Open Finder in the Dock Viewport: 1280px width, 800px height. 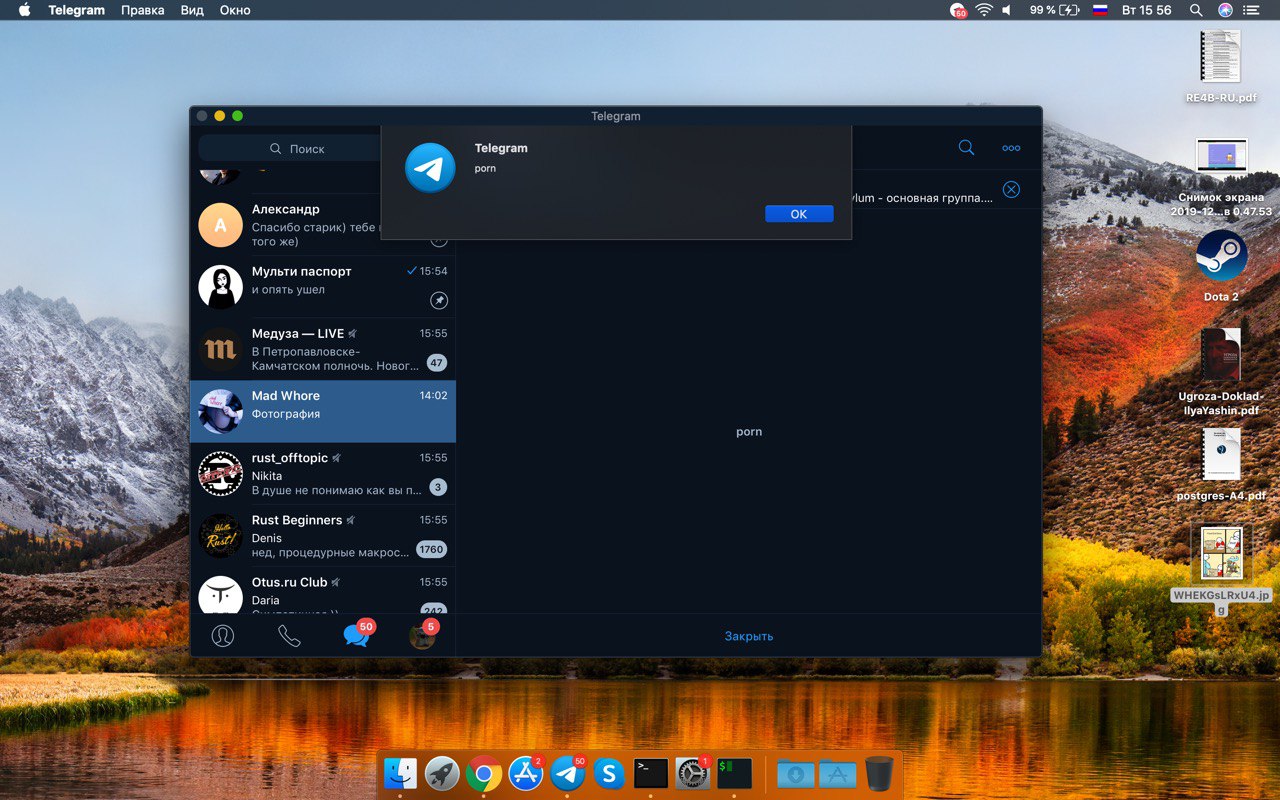pyautogui.click(x=400, y=773)
